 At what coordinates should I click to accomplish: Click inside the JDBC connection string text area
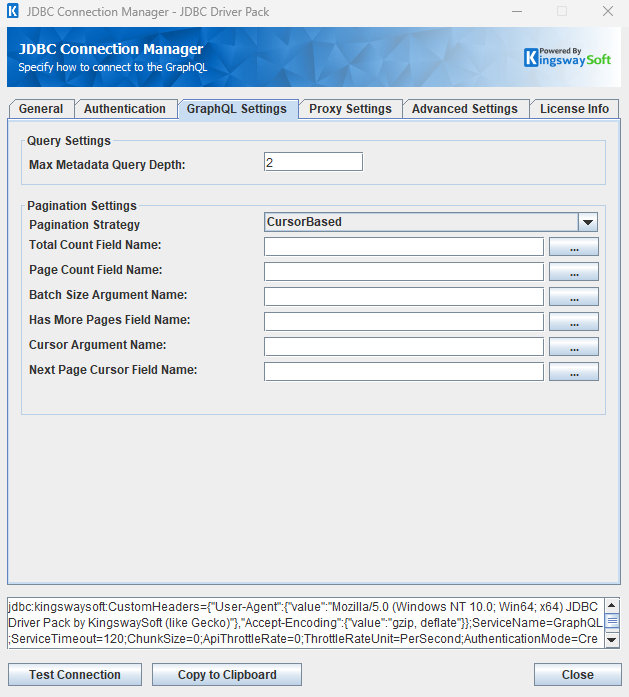[306, 623]
